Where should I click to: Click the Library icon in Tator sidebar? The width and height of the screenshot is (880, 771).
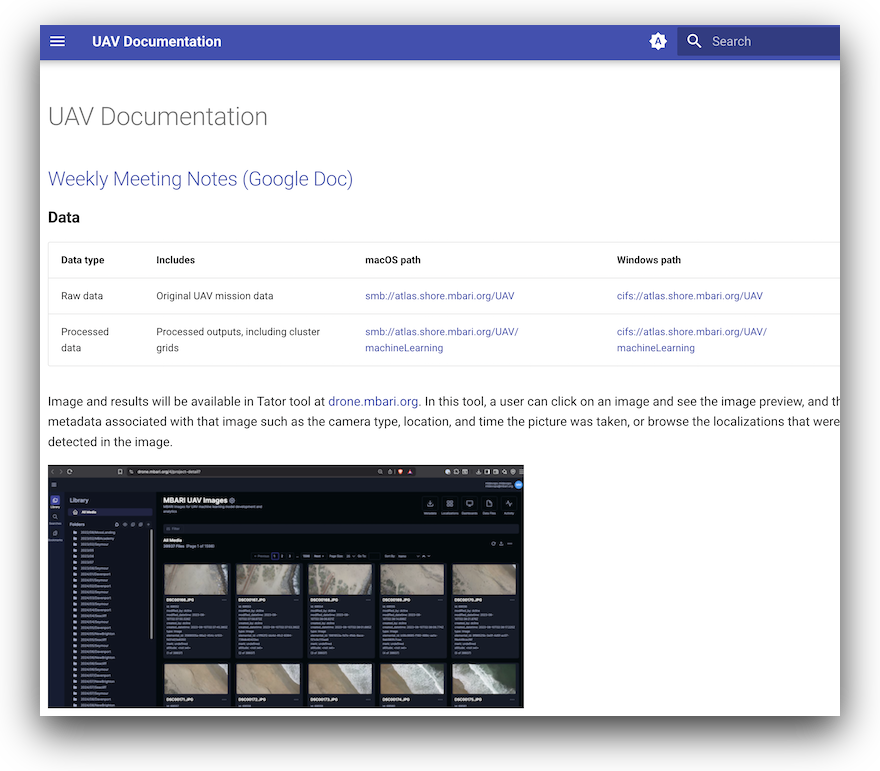coord(55,501)
